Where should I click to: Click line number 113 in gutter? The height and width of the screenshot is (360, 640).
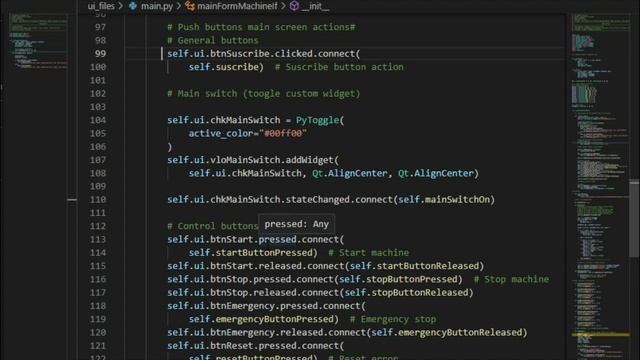pyautogui.click(x=98, y=239)
